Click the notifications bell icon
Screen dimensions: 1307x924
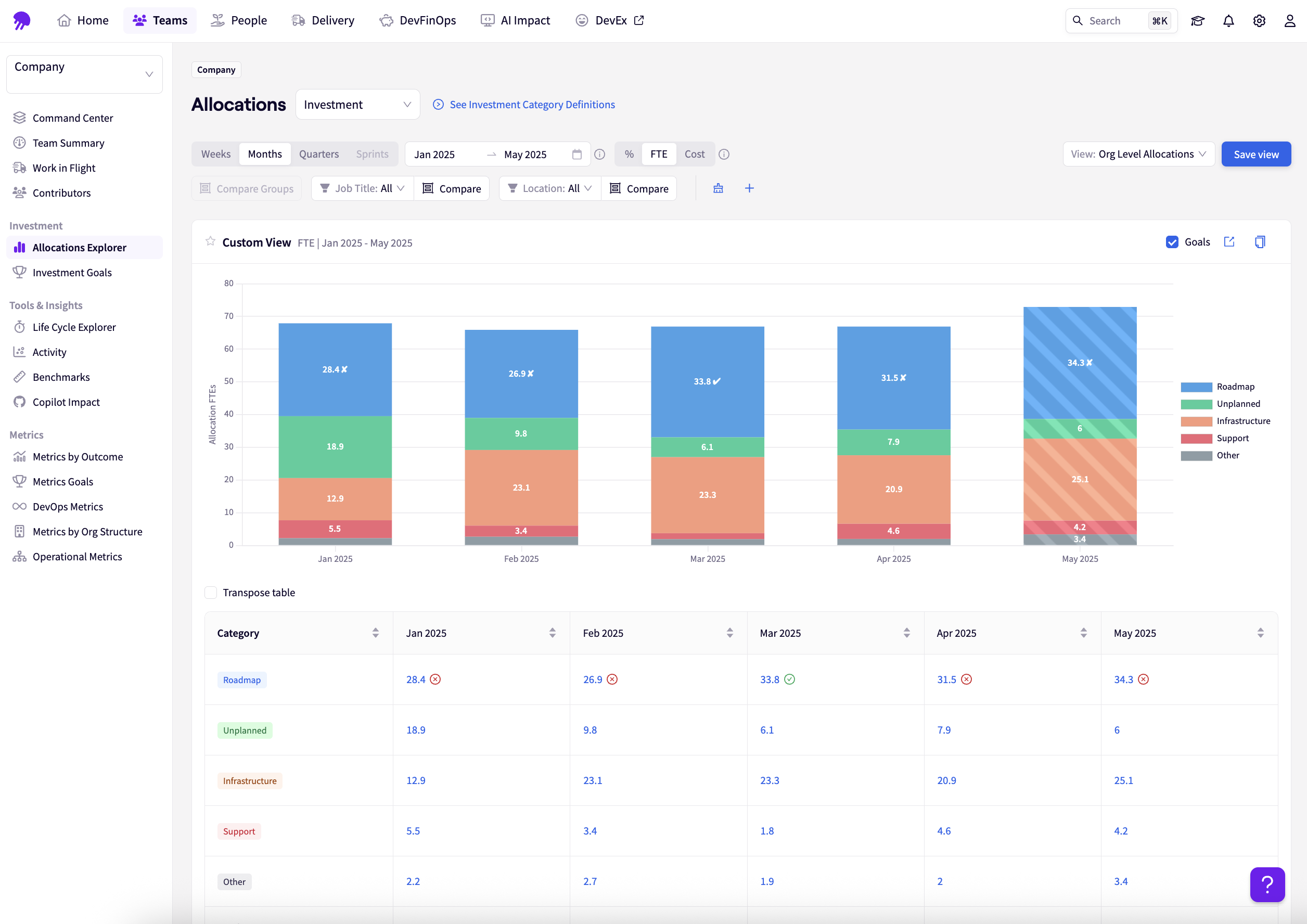(1228, 21)
